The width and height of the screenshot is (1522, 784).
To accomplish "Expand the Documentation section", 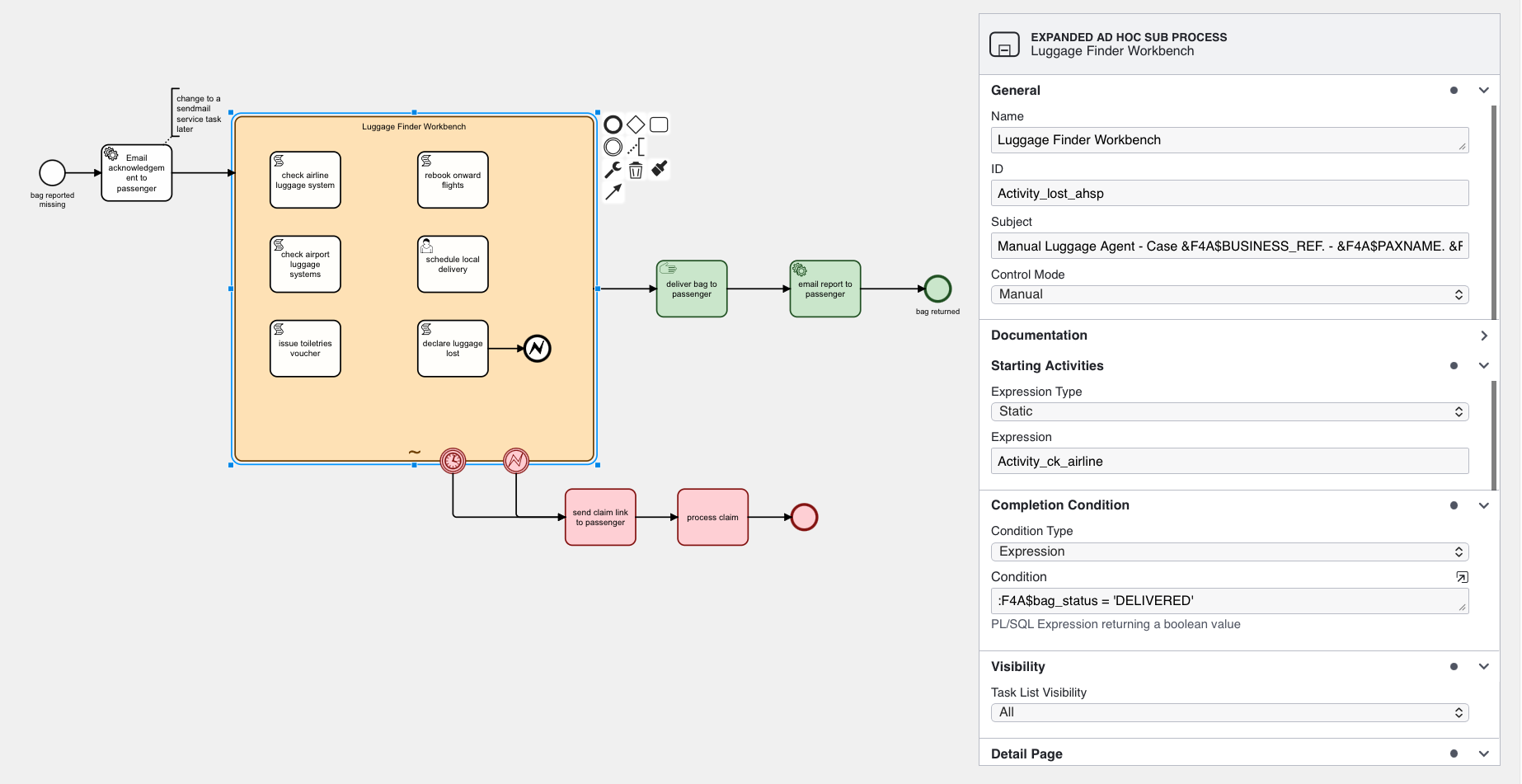I will click(1484, 336).
